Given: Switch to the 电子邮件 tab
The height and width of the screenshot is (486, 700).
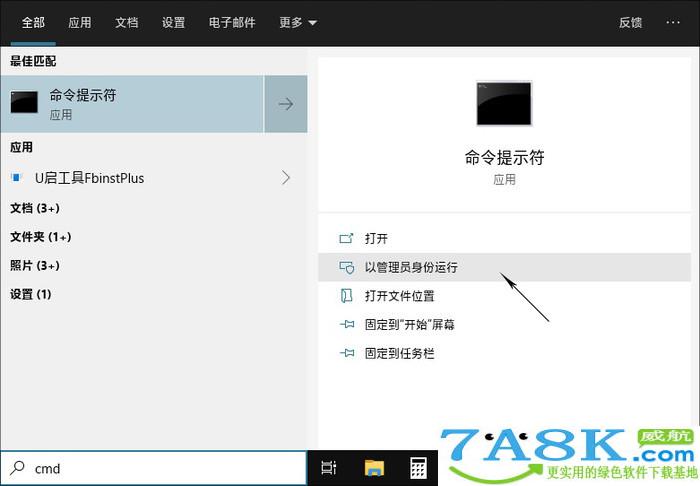Looking at the screenshot, I should point(232,22).
